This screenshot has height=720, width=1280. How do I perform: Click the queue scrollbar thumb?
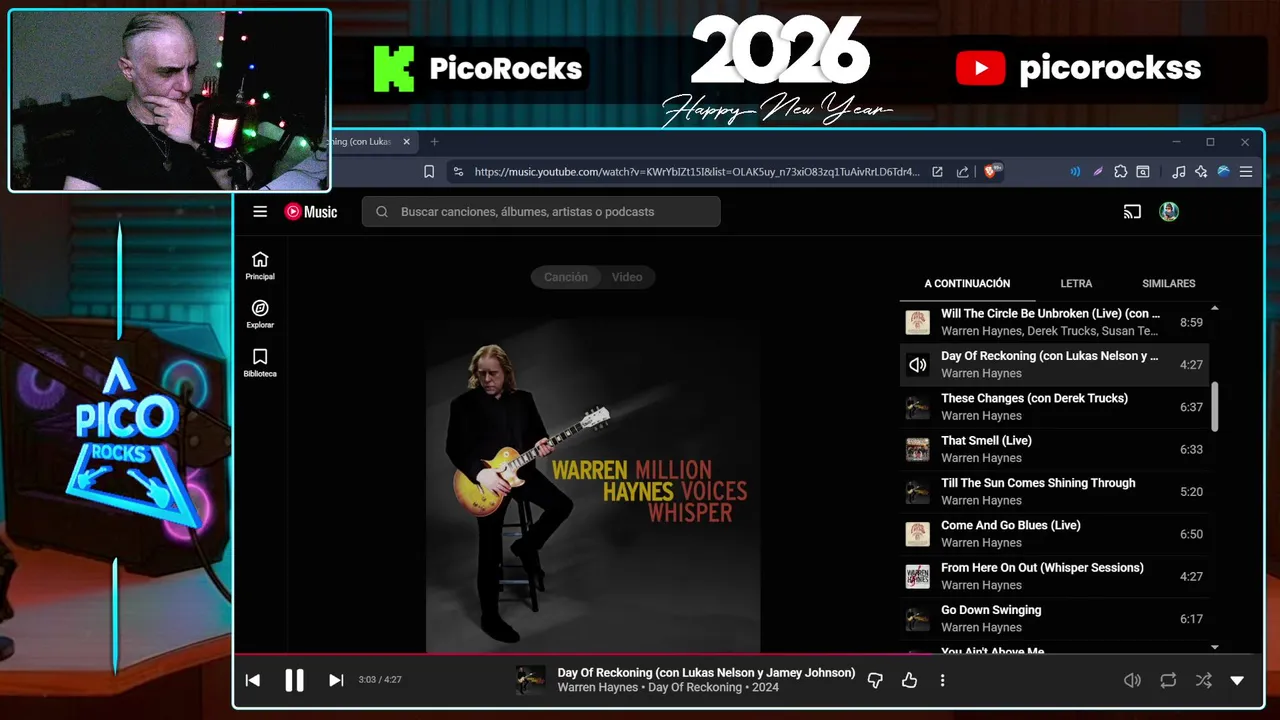pos(1215,407)
